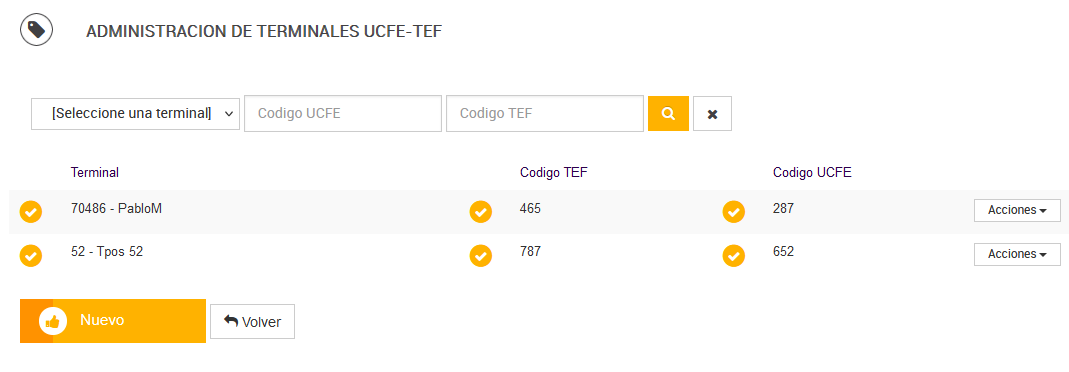
Task: Toggle the check mark for terminal 70486 - PabloM
Action: [31, 212]
